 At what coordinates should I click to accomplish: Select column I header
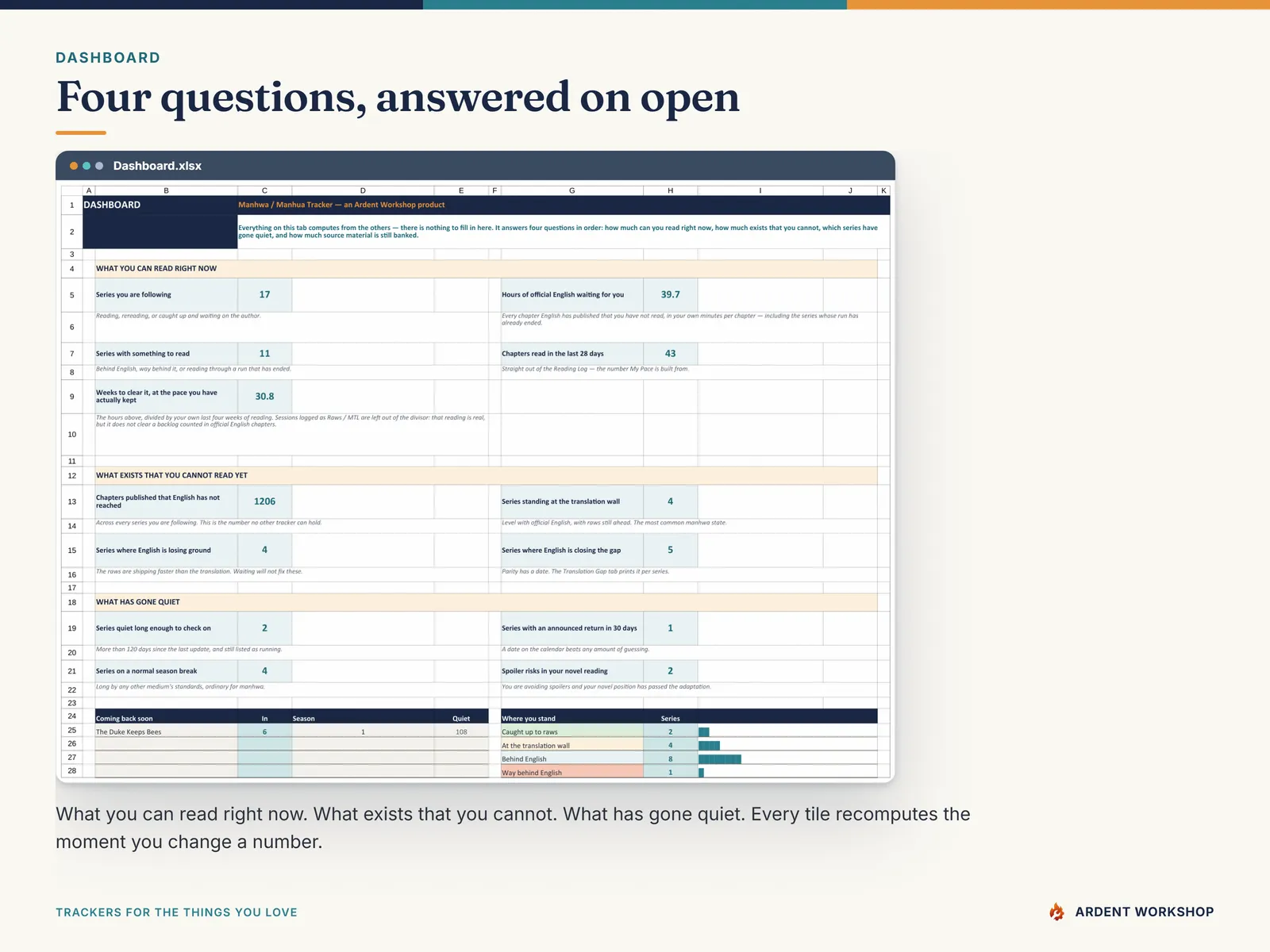tap(760, 190)
